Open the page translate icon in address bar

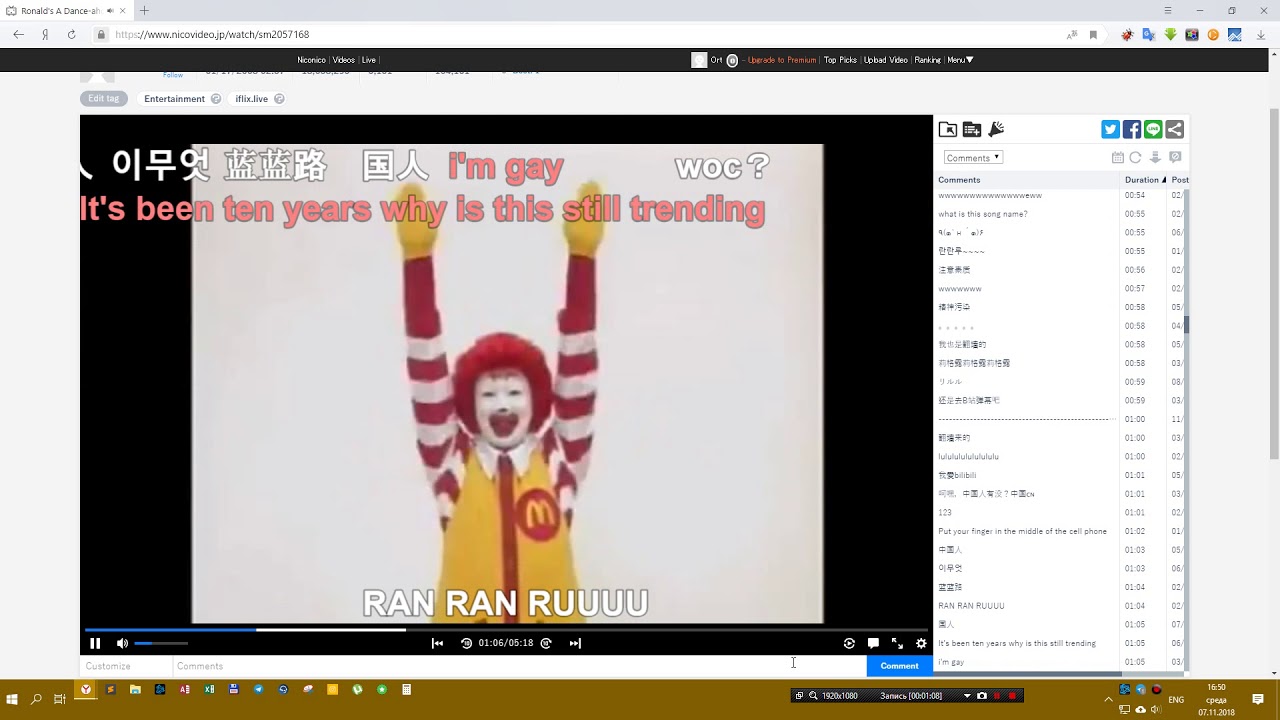(1072, 34)
